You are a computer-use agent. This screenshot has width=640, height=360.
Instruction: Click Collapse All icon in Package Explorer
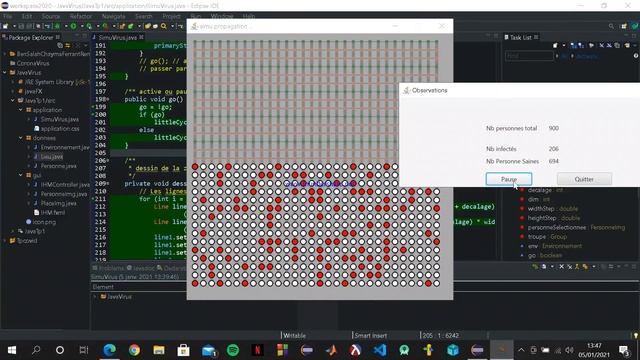click(x=60, y=45)
